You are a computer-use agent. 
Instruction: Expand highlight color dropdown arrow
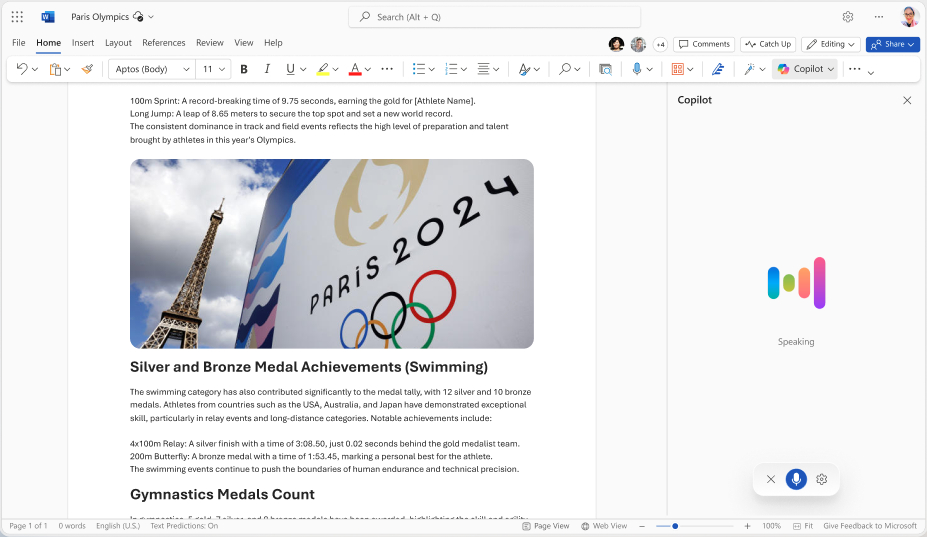pos(335,69)
